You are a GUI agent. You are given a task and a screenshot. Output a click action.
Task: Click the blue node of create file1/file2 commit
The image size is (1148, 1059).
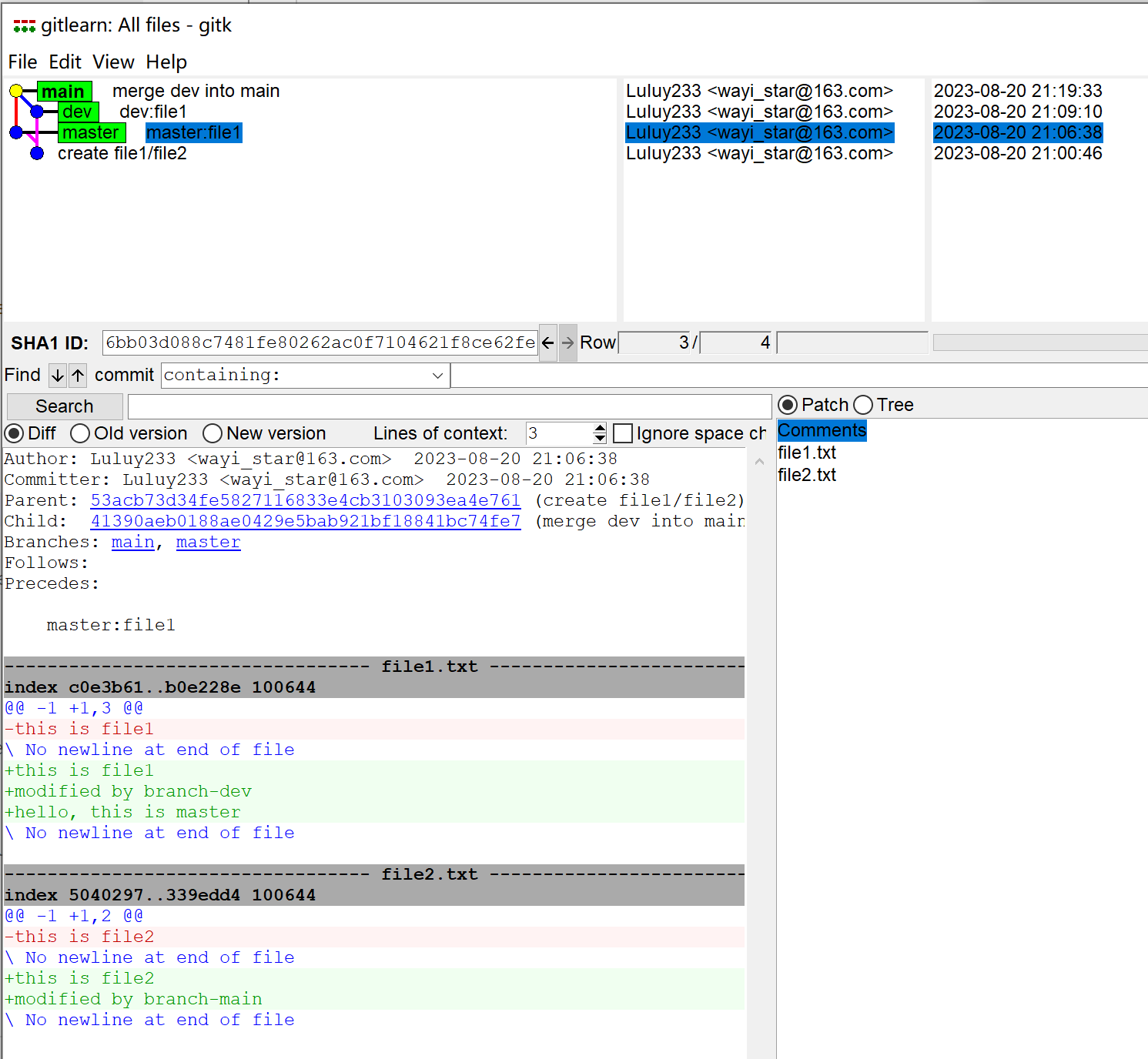click(x=37, y=154)
